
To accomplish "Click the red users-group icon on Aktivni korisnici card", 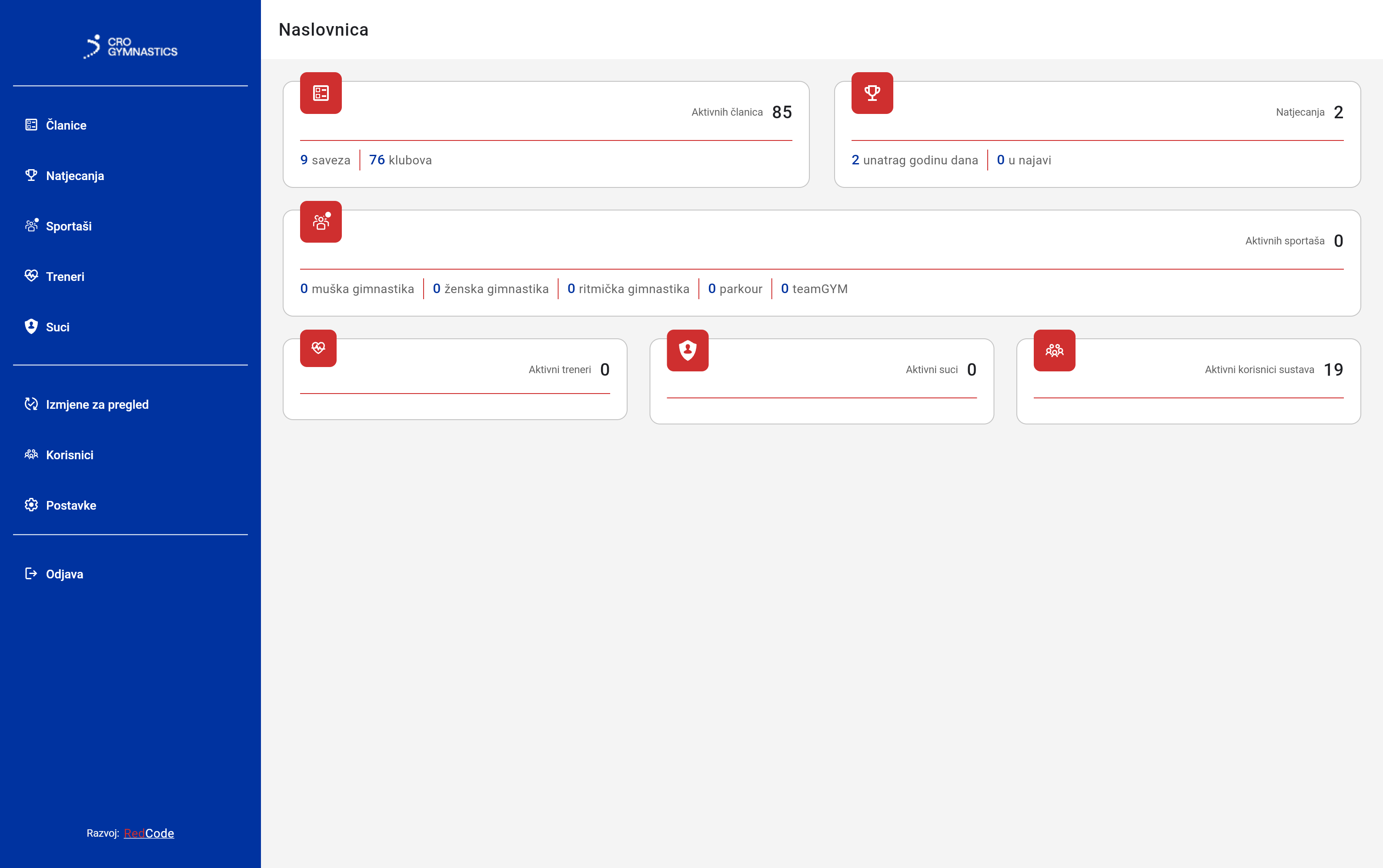I will point(1054,350).
